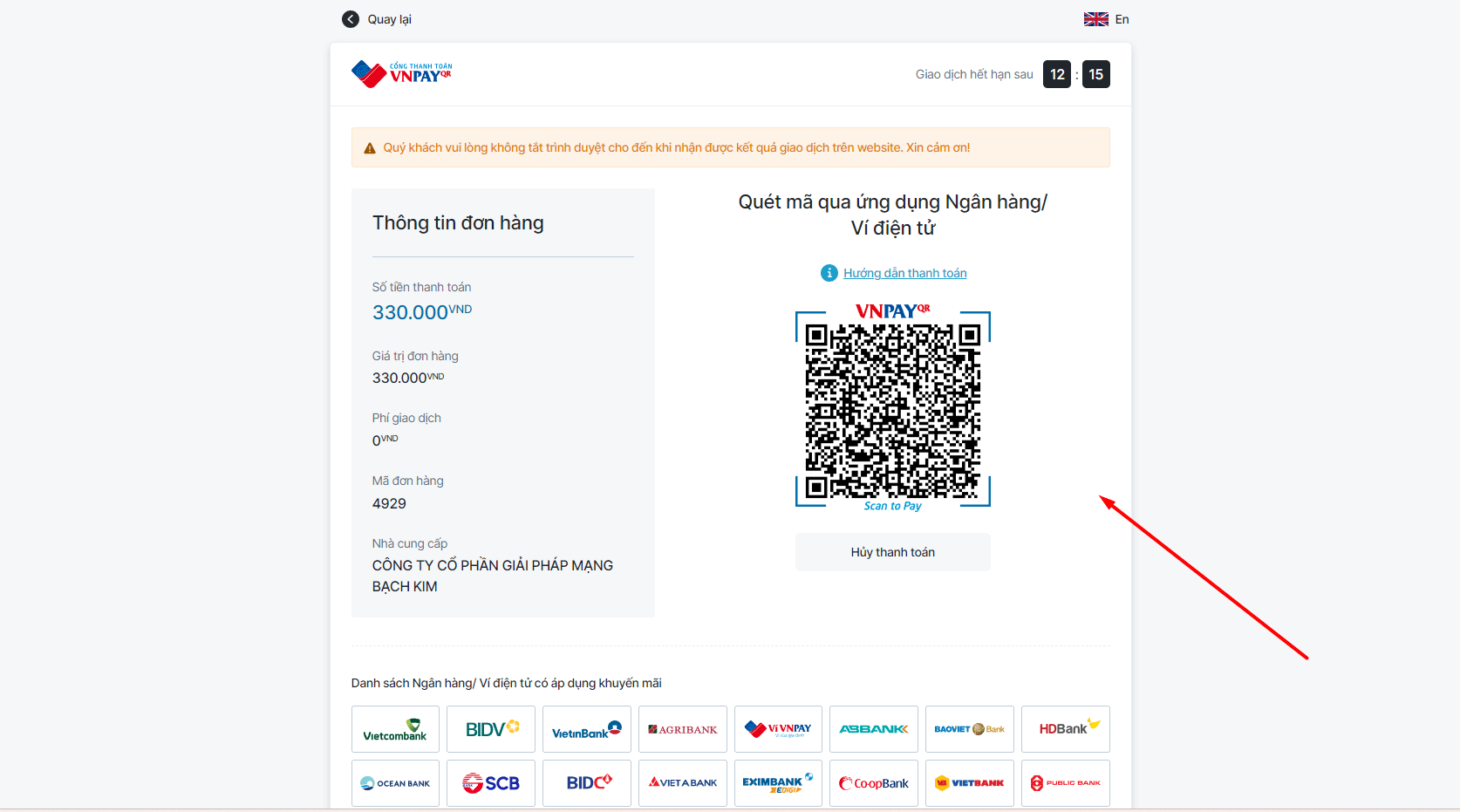Viewport: 1460px width, 812px height.
Task: Select SCB bank tile
Action: [491, 783]
